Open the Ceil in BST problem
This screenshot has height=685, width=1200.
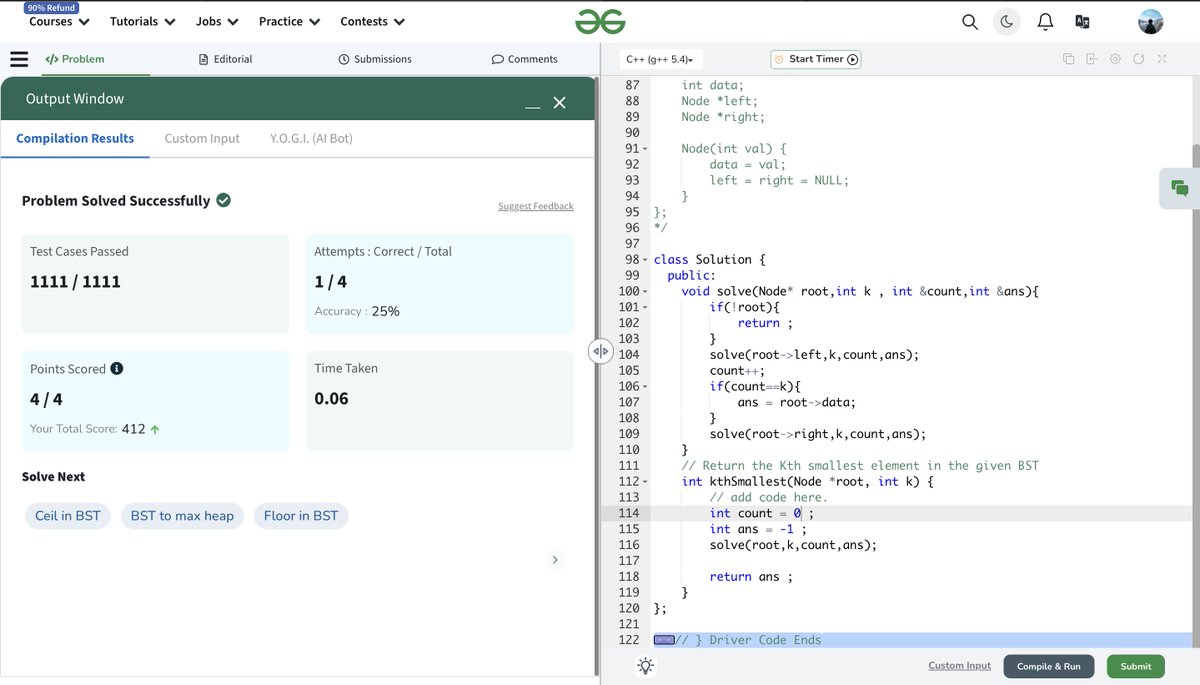click(68, 516)
